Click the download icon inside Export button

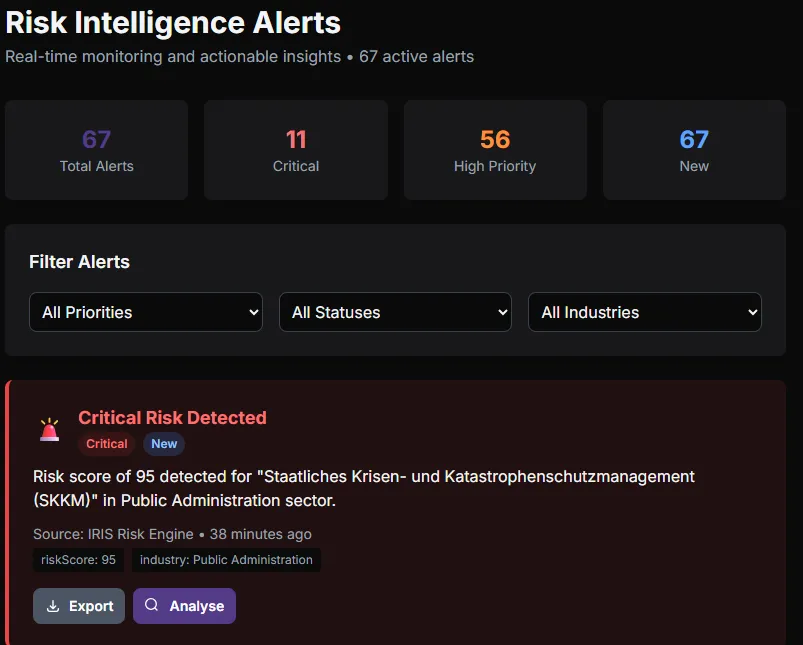[x=53, y=606]
